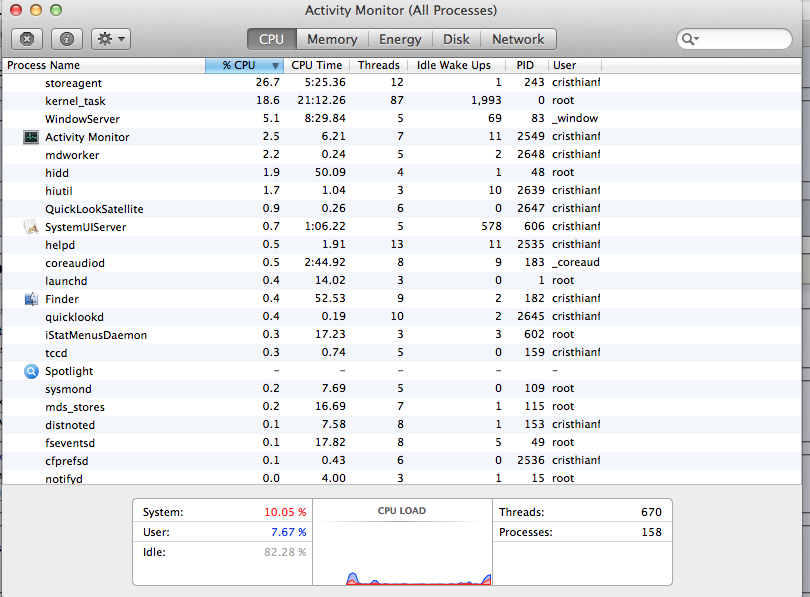Click kernel_task's 1,993 idle wake ups
Image resolution: width=810 pixels, height=597 pixels.
486,100
